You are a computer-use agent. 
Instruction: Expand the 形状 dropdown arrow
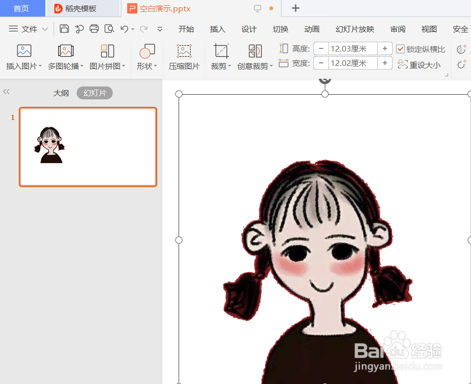click(x=155, y=66)
